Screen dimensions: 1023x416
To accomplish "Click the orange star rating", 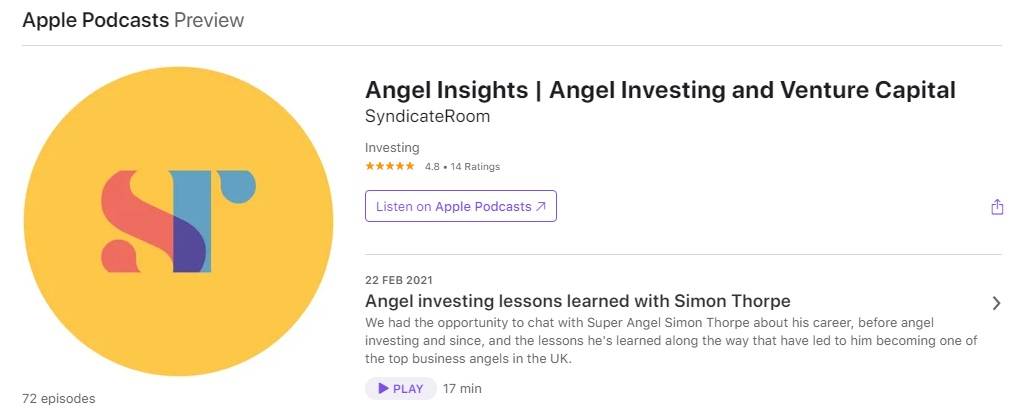I will [390, 167].
